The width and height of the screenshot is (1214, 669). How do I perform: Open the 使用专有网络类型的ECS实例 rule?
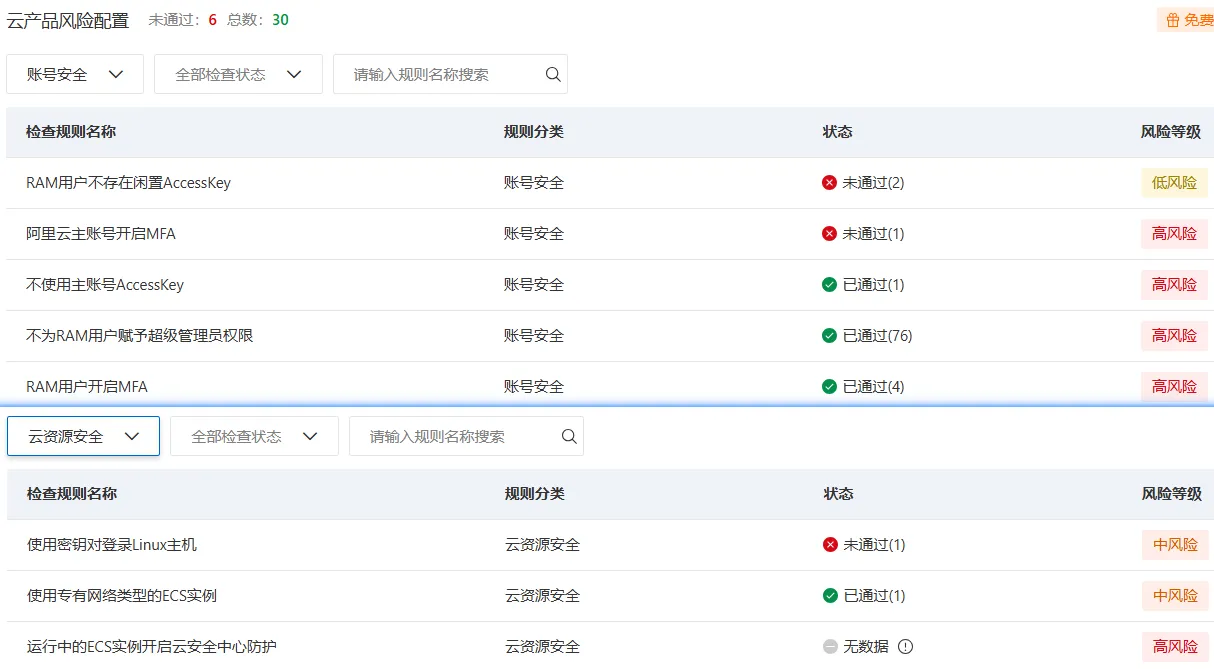[x=122, y=596]
